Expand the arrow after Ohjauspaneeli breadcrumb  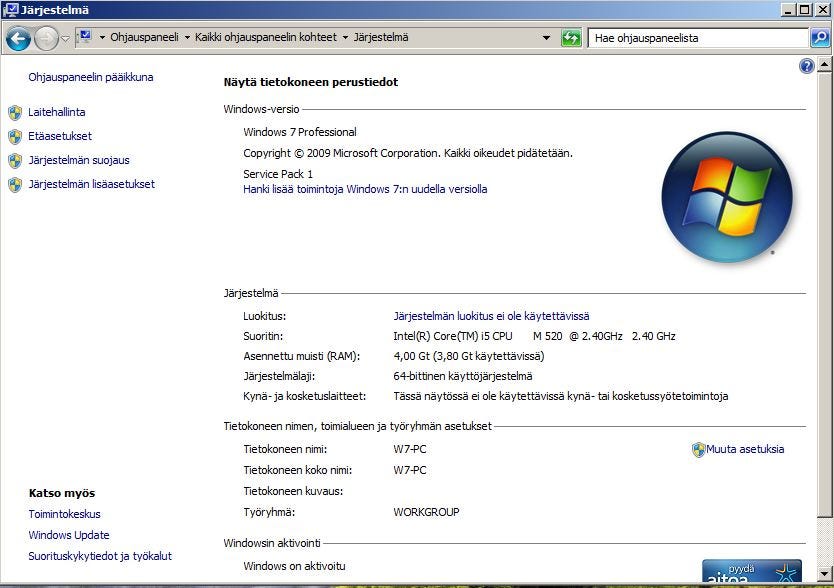point(187,38)
